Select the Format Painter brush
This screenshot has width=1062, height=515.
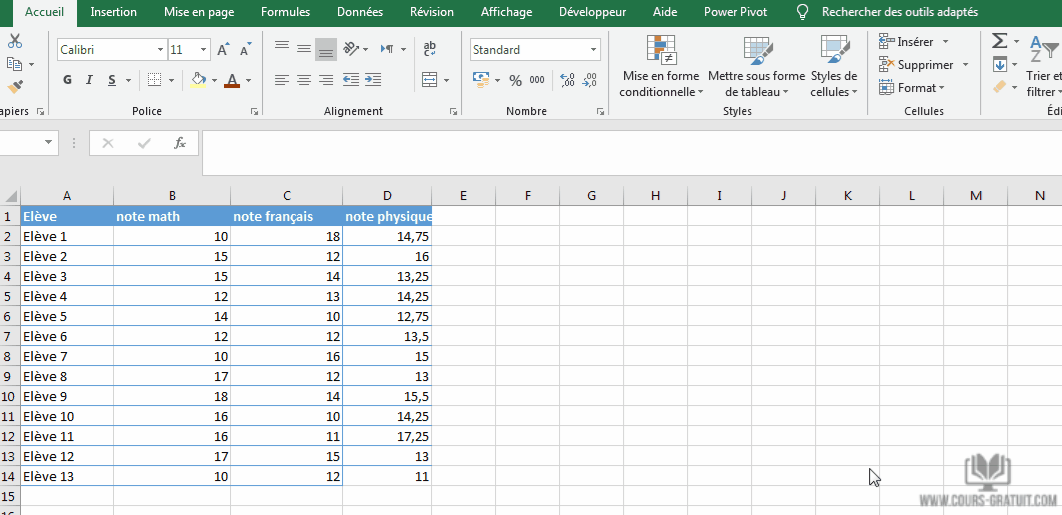tap(15, 87)
